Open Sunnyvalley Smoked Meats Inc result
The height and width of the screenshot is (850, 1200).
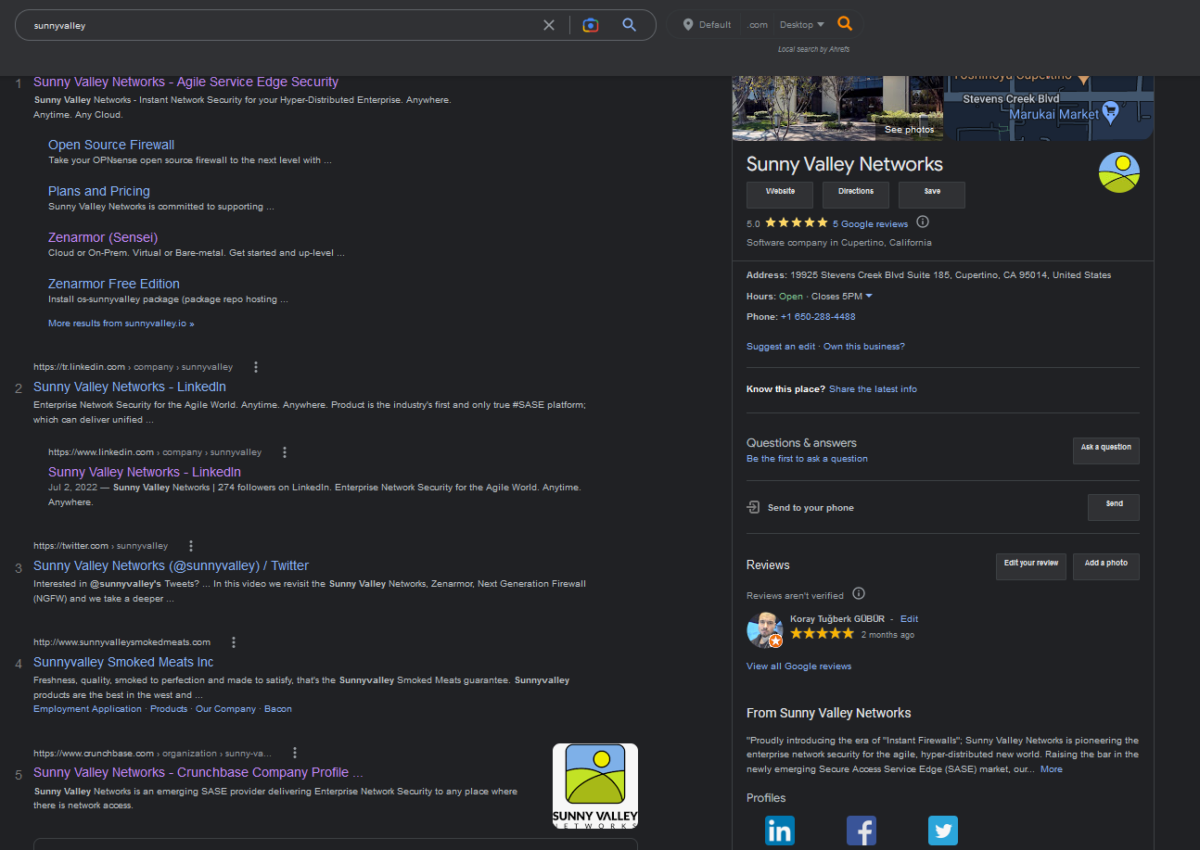tap(123, 662)
